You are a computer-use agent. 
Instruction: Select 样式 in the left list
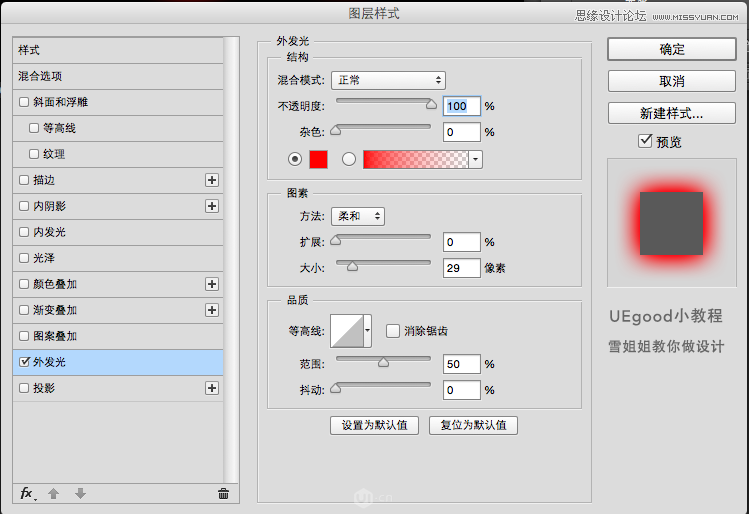click(118, 50)
